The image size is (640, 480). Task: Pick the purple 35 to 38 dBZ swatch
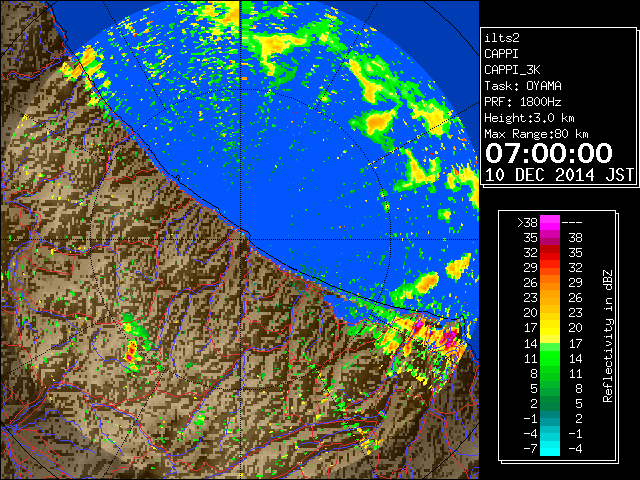pyautogui.click(x=550, y=238)
